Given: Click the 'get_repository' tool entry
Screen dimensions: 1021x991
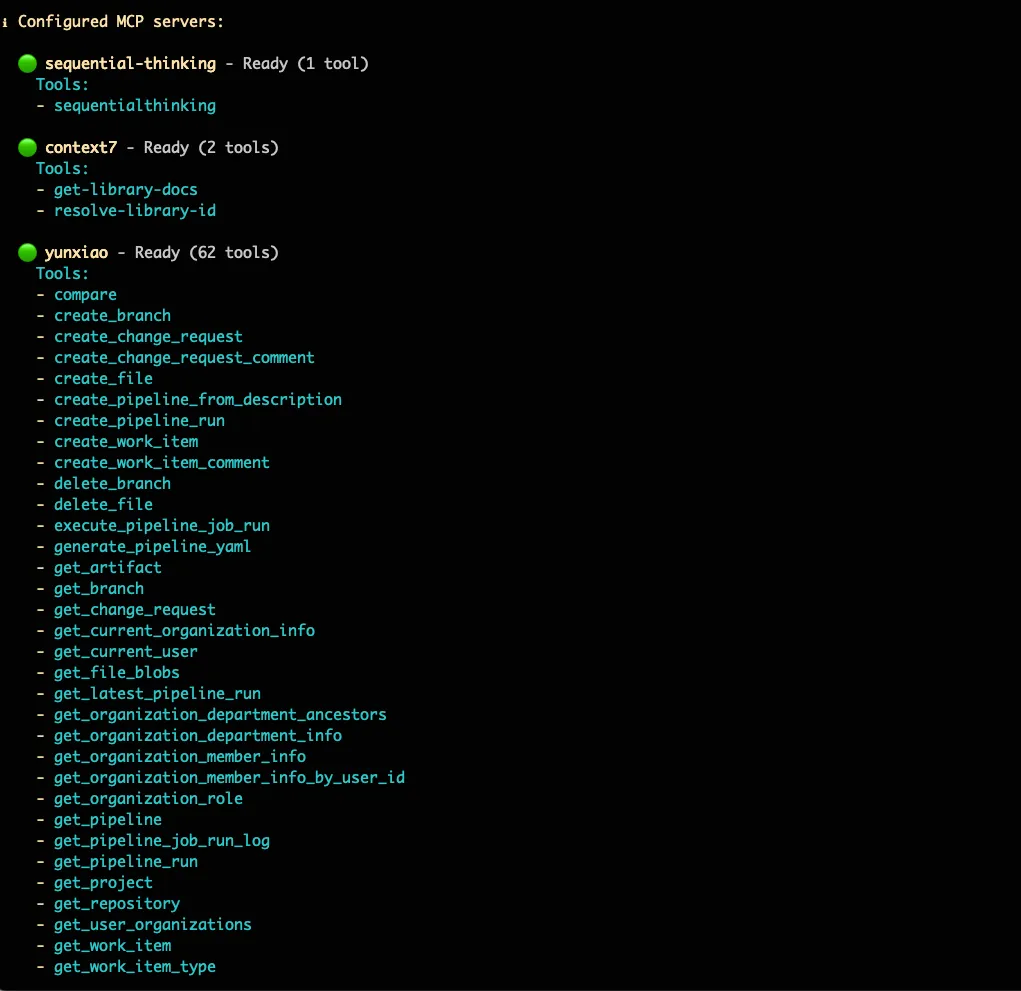Looking at the screenshot, I should [x=117, y=904].
